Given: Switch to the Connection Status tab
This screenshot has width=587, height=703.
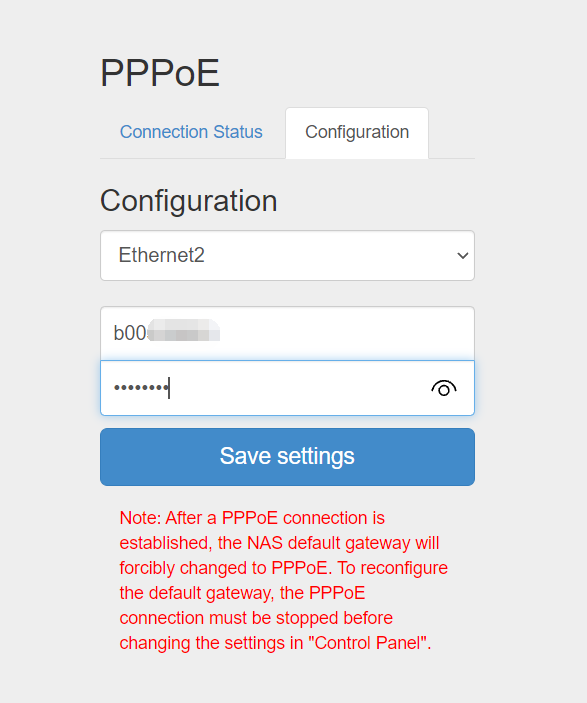Looking at the screenshot, I should tap(191, 132).
